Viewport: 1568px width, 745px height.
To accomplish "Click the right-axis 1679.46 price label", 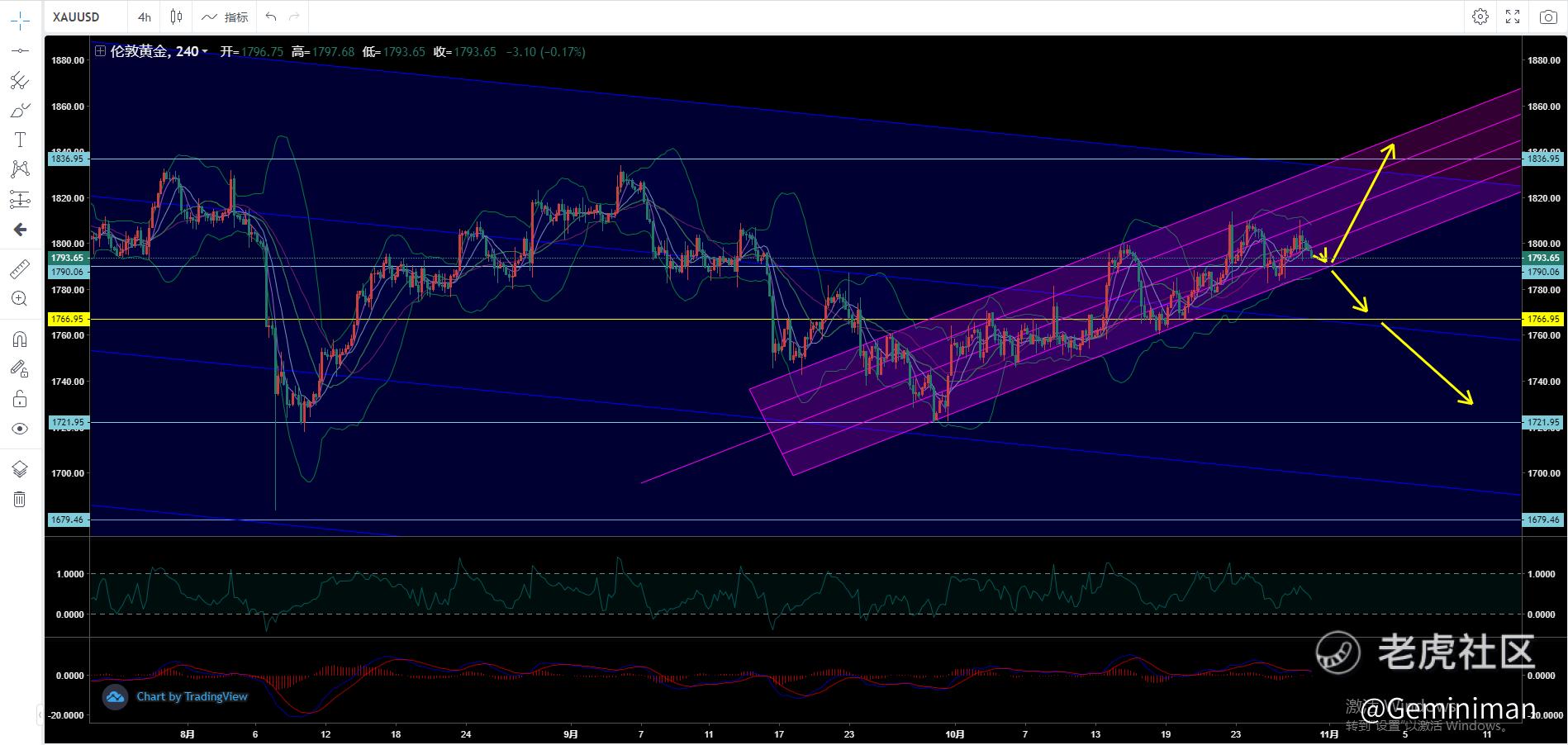I will click(x=1542, y=520).
